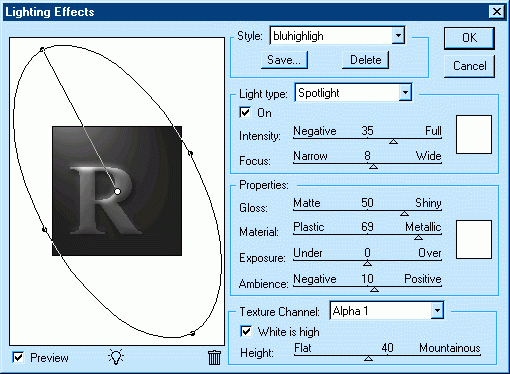
Task: Click the Gloss slider thumb
Action: [x=404, y=213]
